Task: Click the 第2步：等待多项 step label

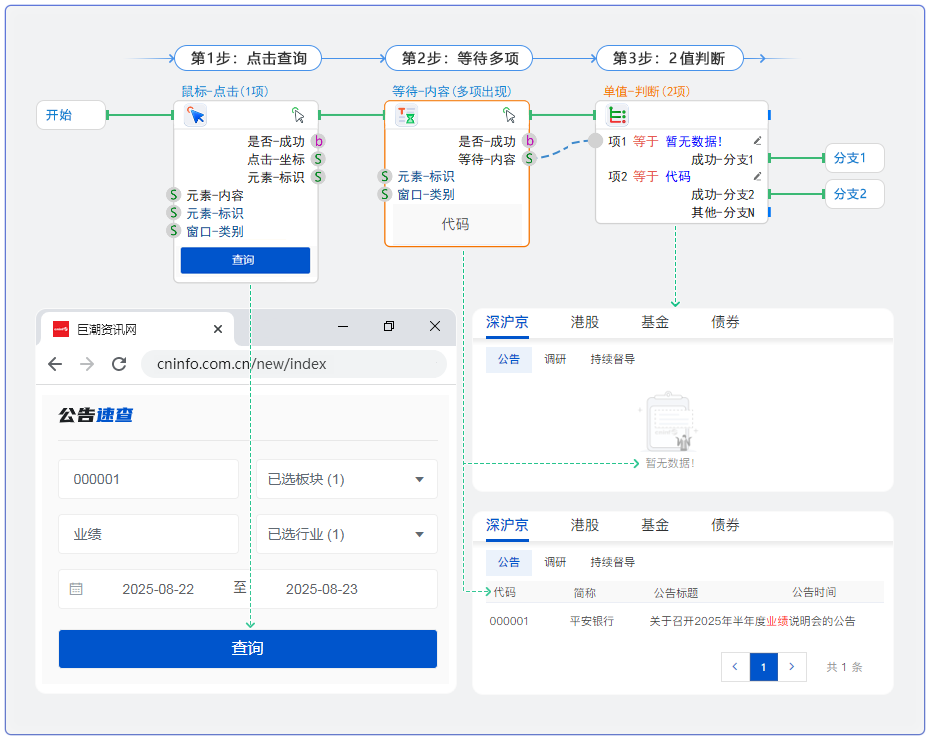Action: click(459, 58)
